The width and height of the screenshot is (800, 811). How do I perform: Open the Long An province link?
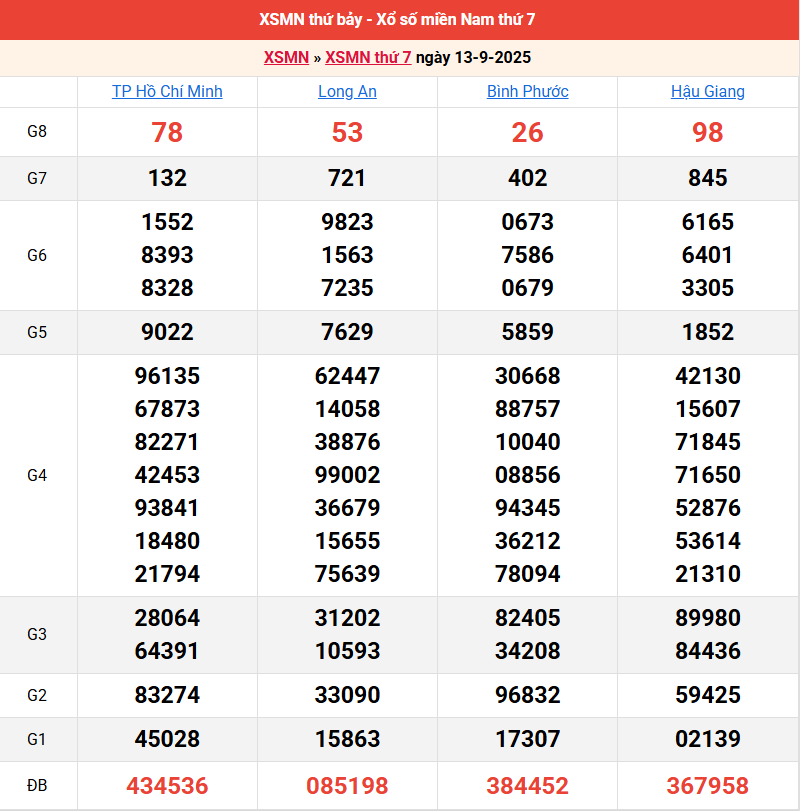point(347,91)
